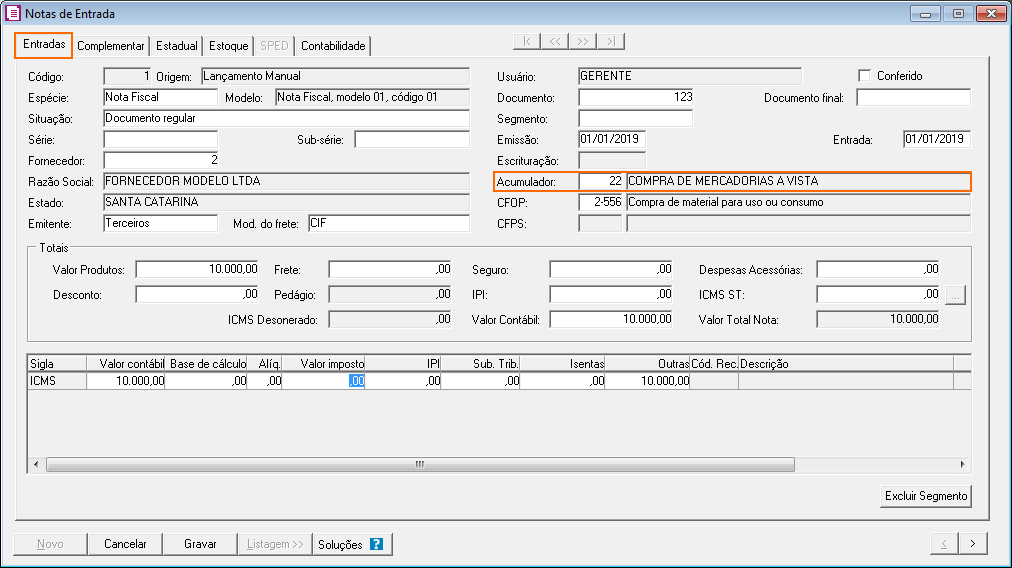Click the CFOP code field 2-556
The image size is (1012, 568).
click(601, 203)
